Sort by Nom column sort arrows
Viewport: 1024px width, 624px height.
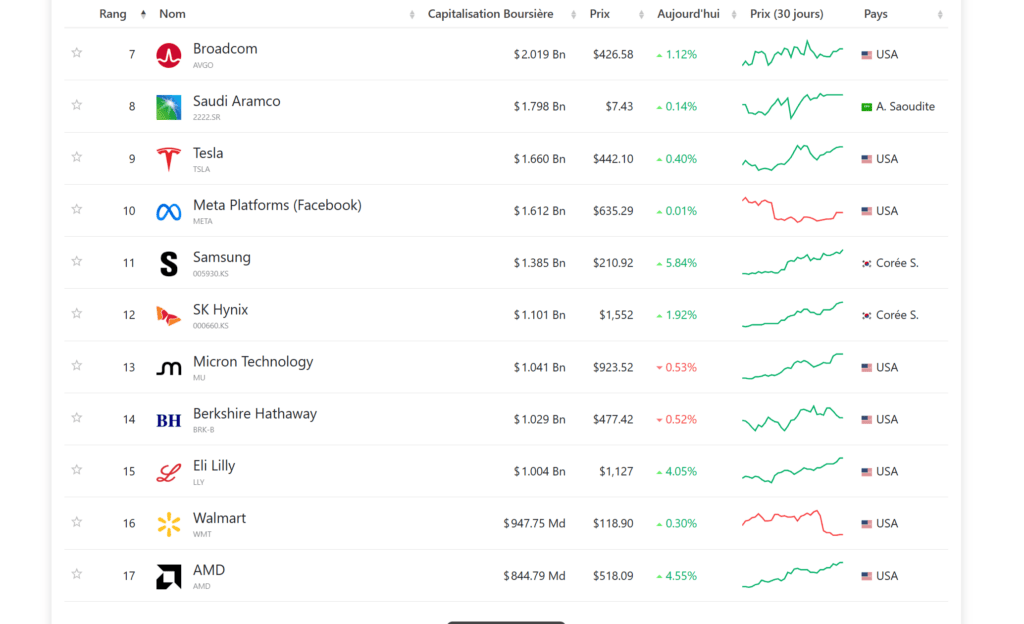[412, 14]
